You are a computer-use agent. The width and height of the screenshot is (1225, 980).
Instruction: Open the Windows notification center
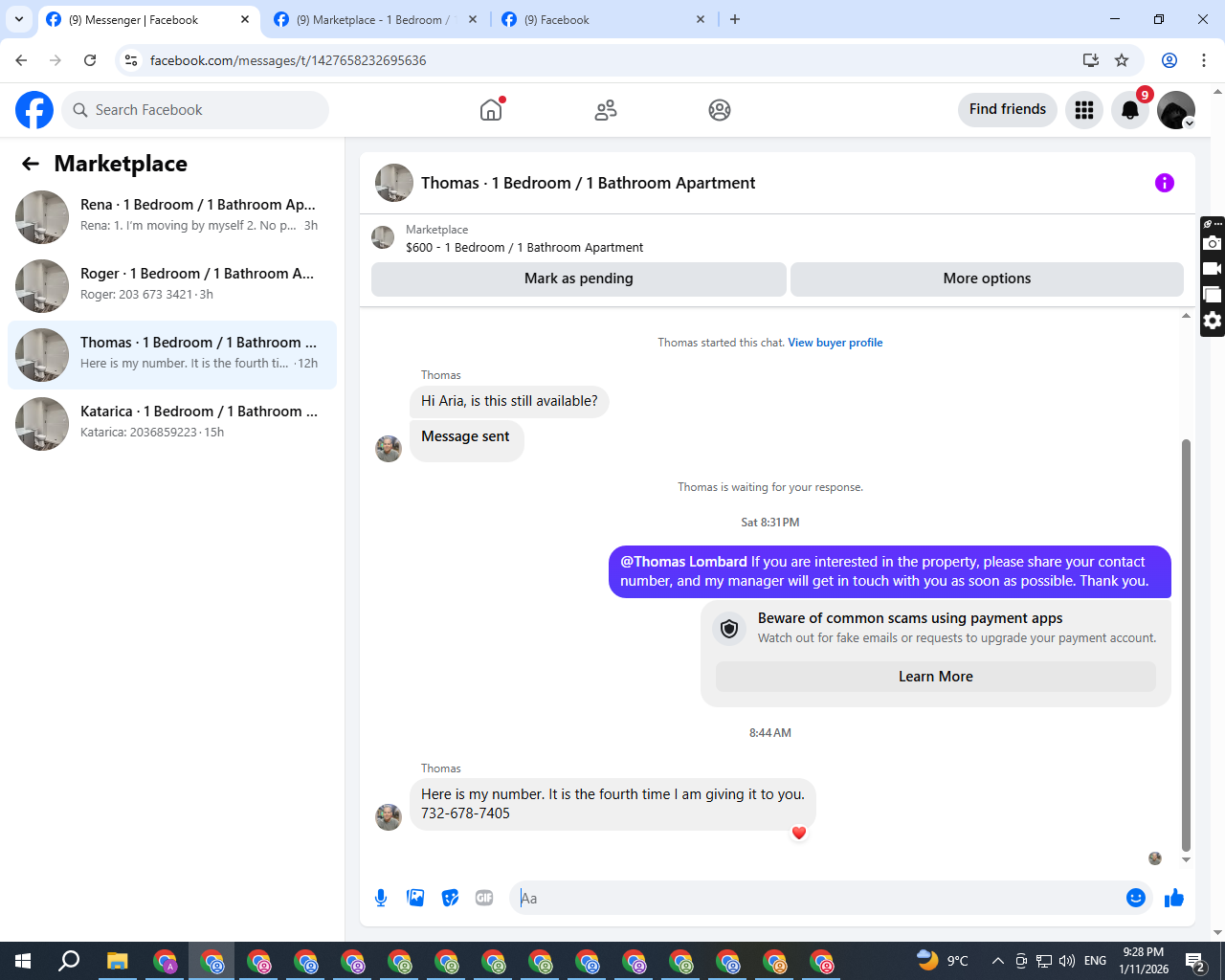pyautogui.click(x=1194, y=961)
